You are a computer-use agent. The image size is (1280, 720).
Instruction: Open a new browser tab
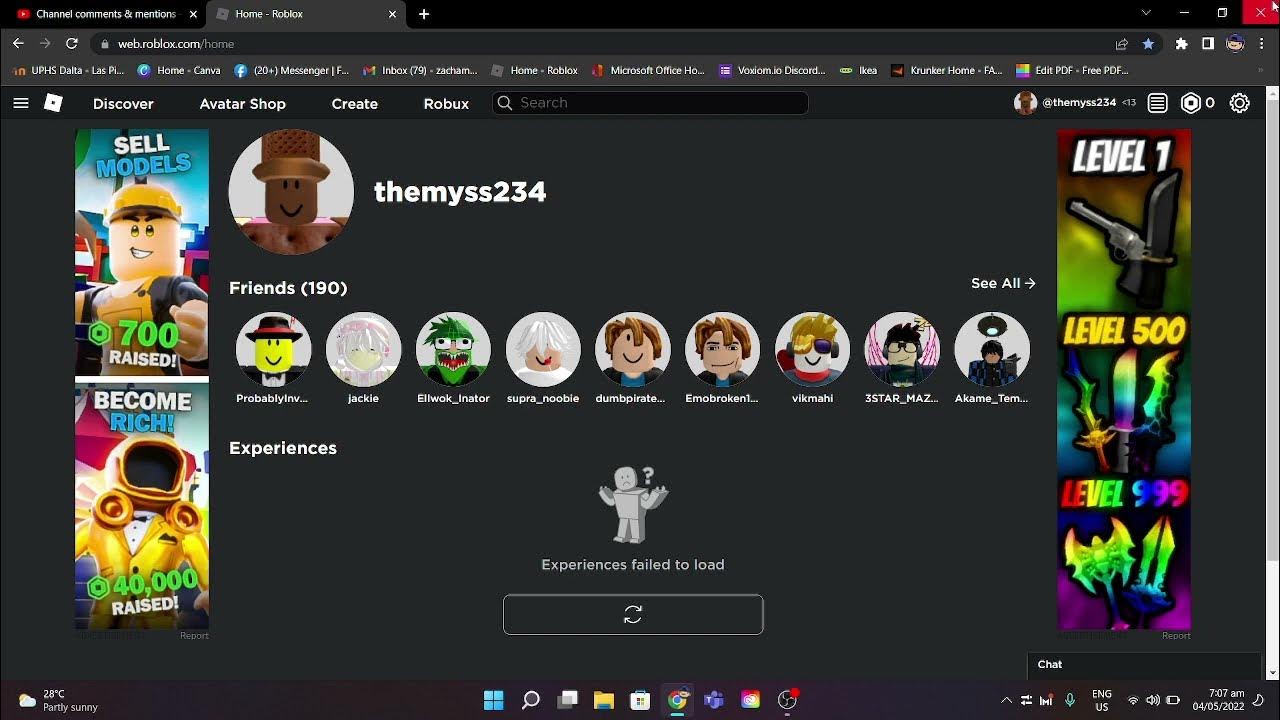click(424, 14)
